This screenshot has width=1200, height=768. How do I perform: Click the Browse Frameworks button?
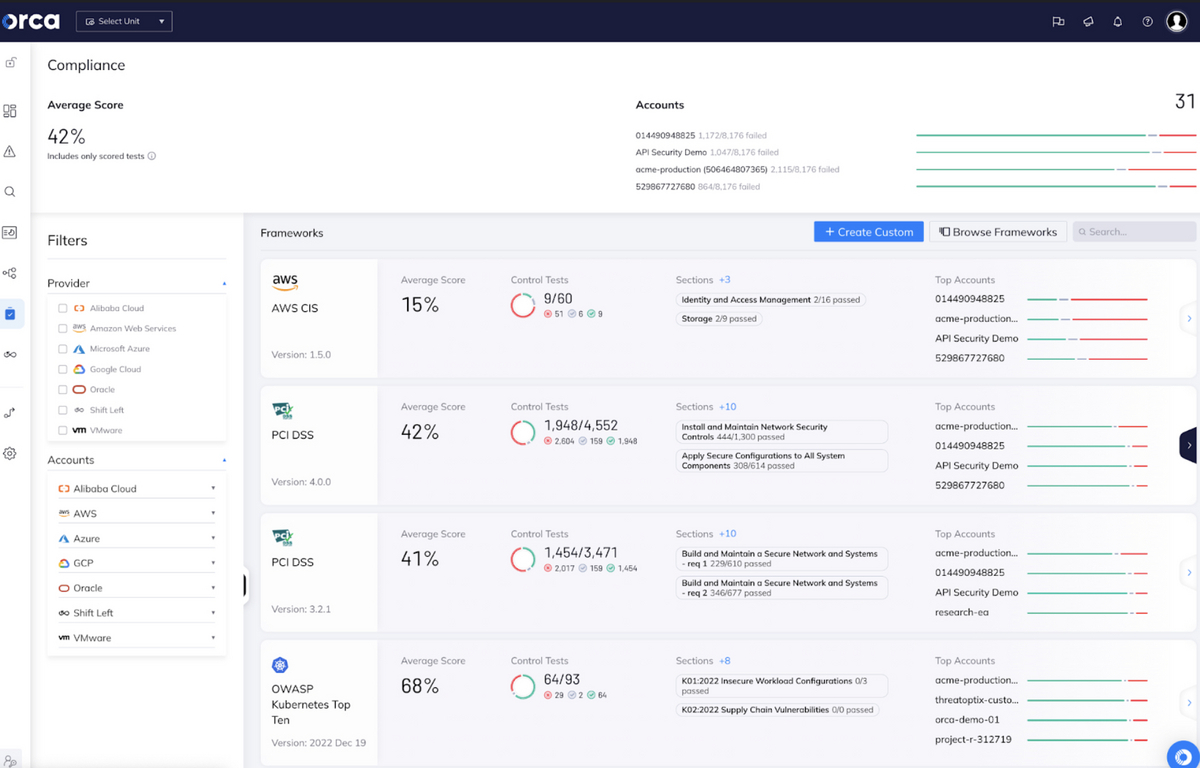[x=997, y=231]
